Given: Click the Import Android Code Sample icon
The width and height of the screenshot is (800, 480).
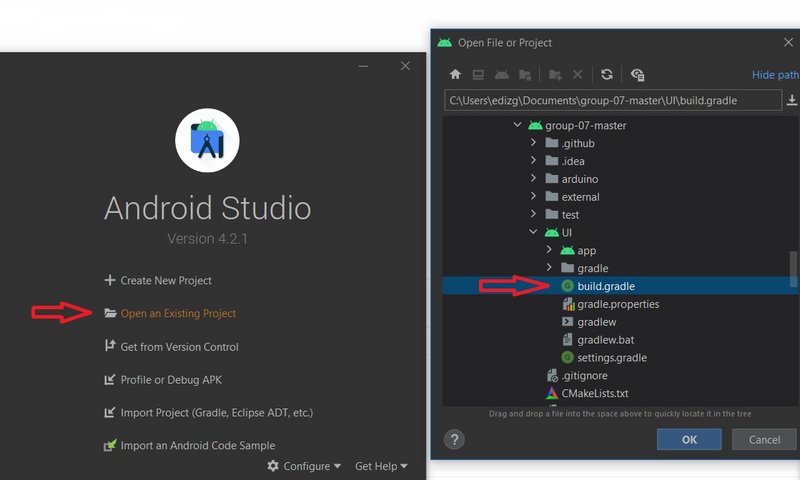Looking at the screenshot, I should pyautogui.click(x=110, y=445).
